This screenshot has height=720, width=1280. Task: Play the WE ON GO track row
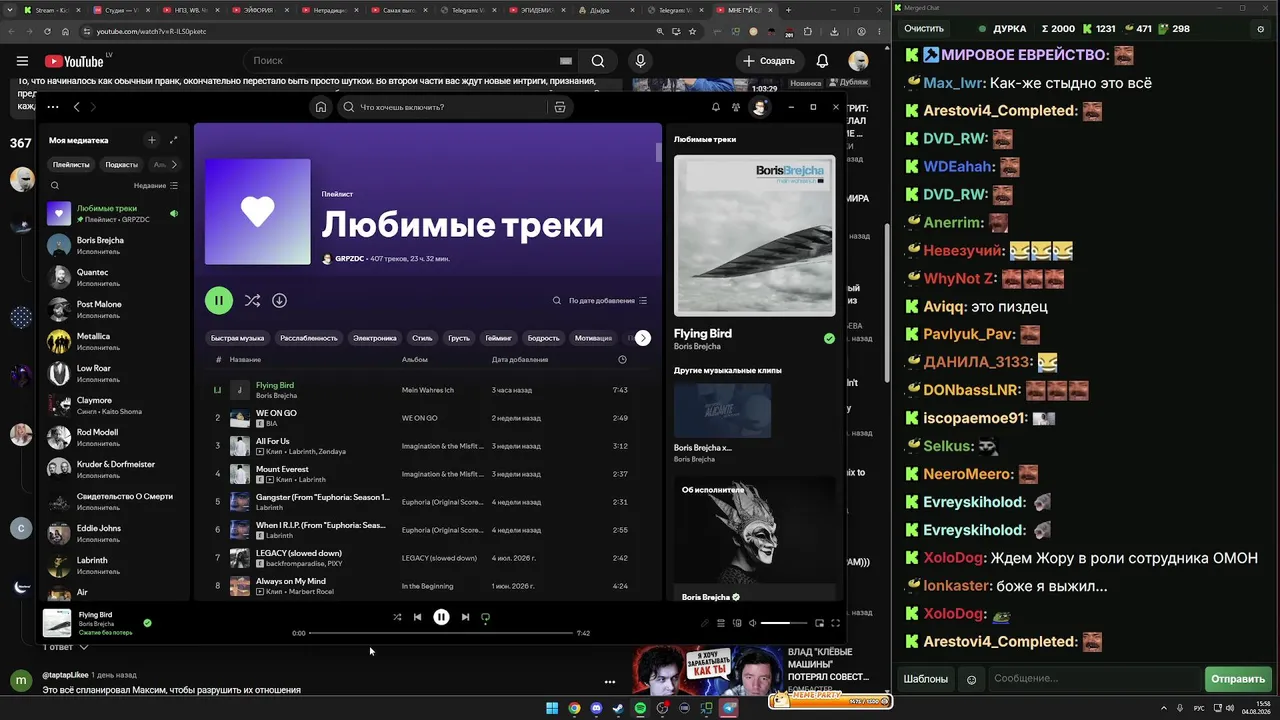tap(428, 418)
